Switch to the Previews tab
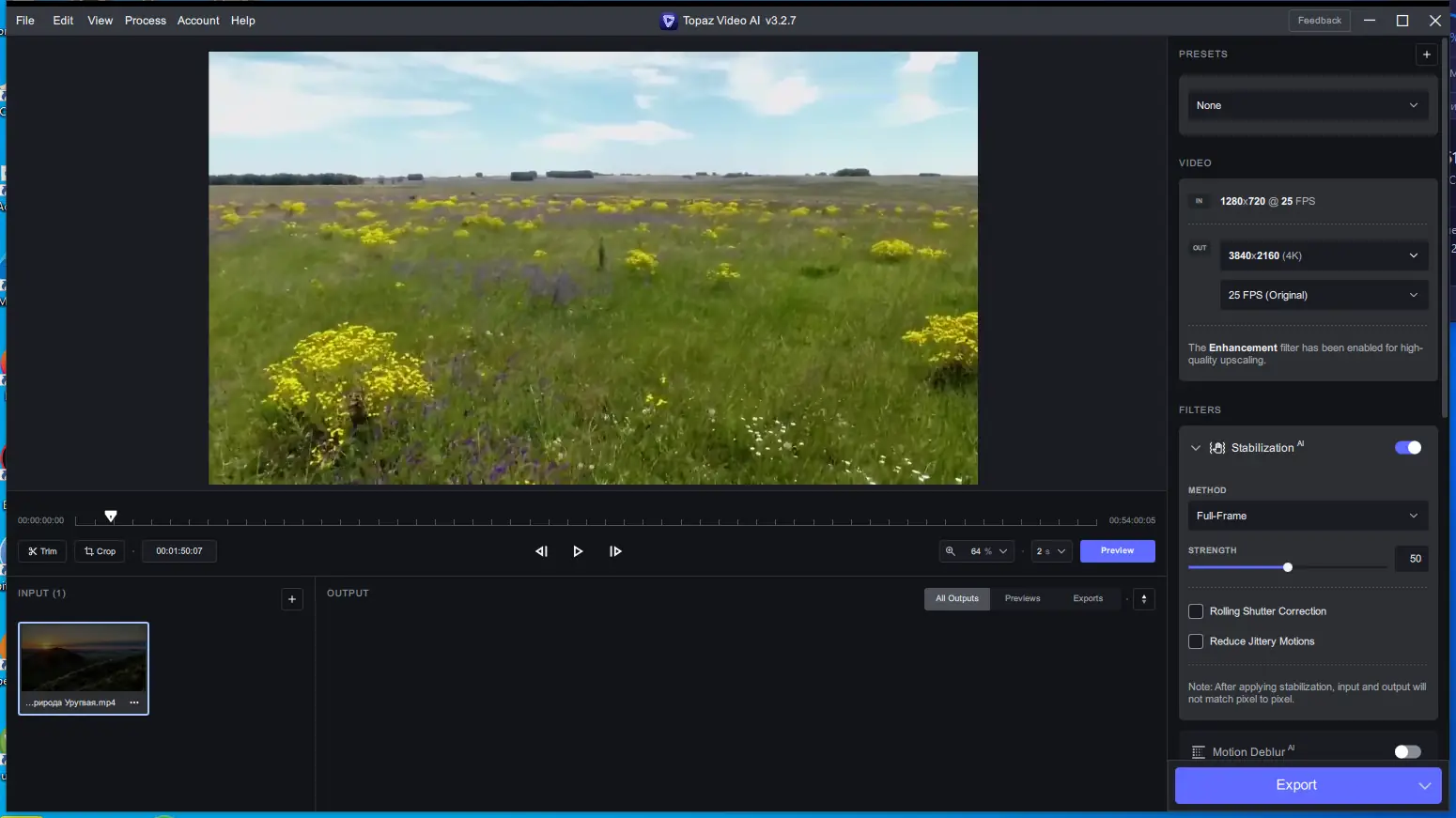 [x=1022, y=598]
